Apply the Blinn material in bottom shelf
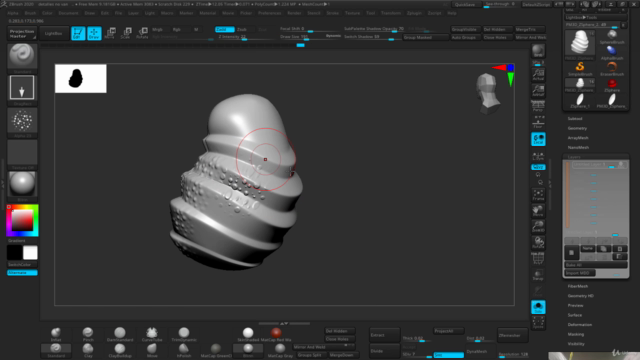The width and height of the screenshot is (640, 360). [248, 350]
